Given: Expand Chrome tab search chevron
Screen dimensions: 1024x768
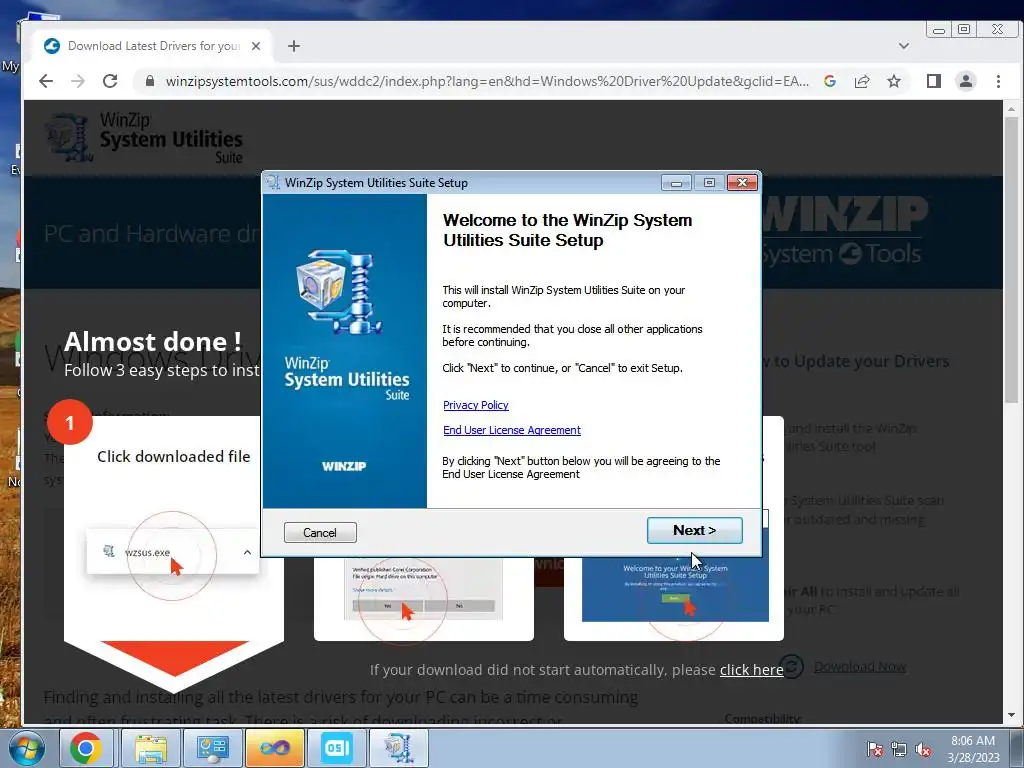Looking at the screenshot, I should pyautogui.click(x=904, y=46).
